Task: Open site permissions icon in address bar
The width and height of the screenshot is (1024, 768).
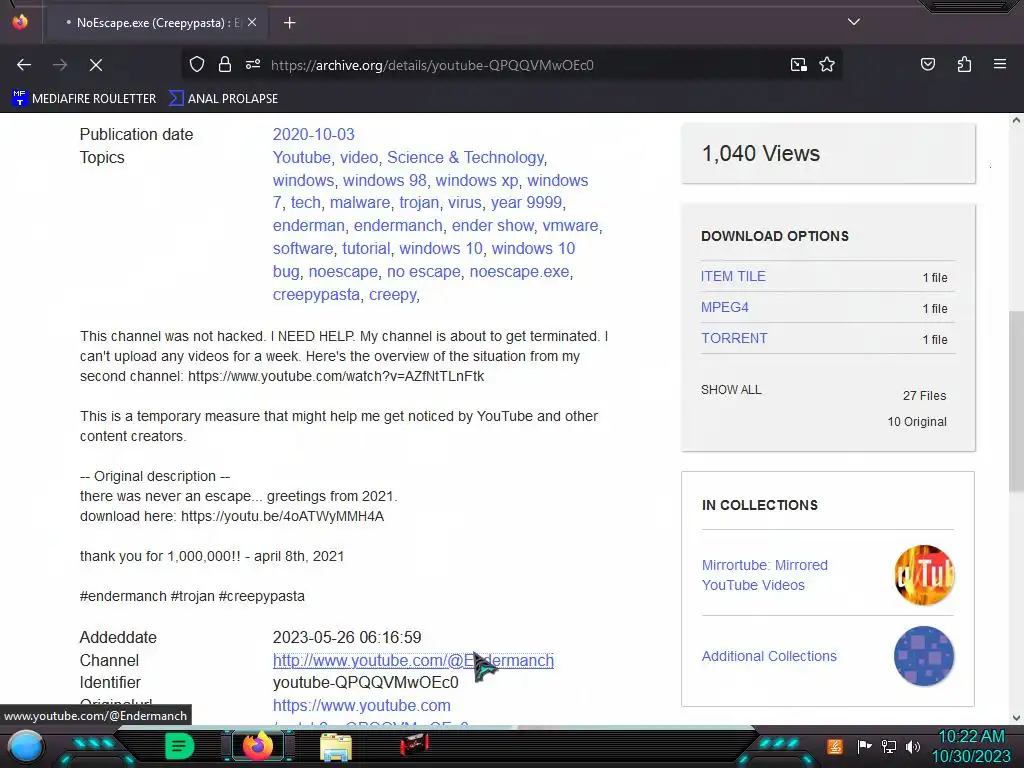Action: 253,64
